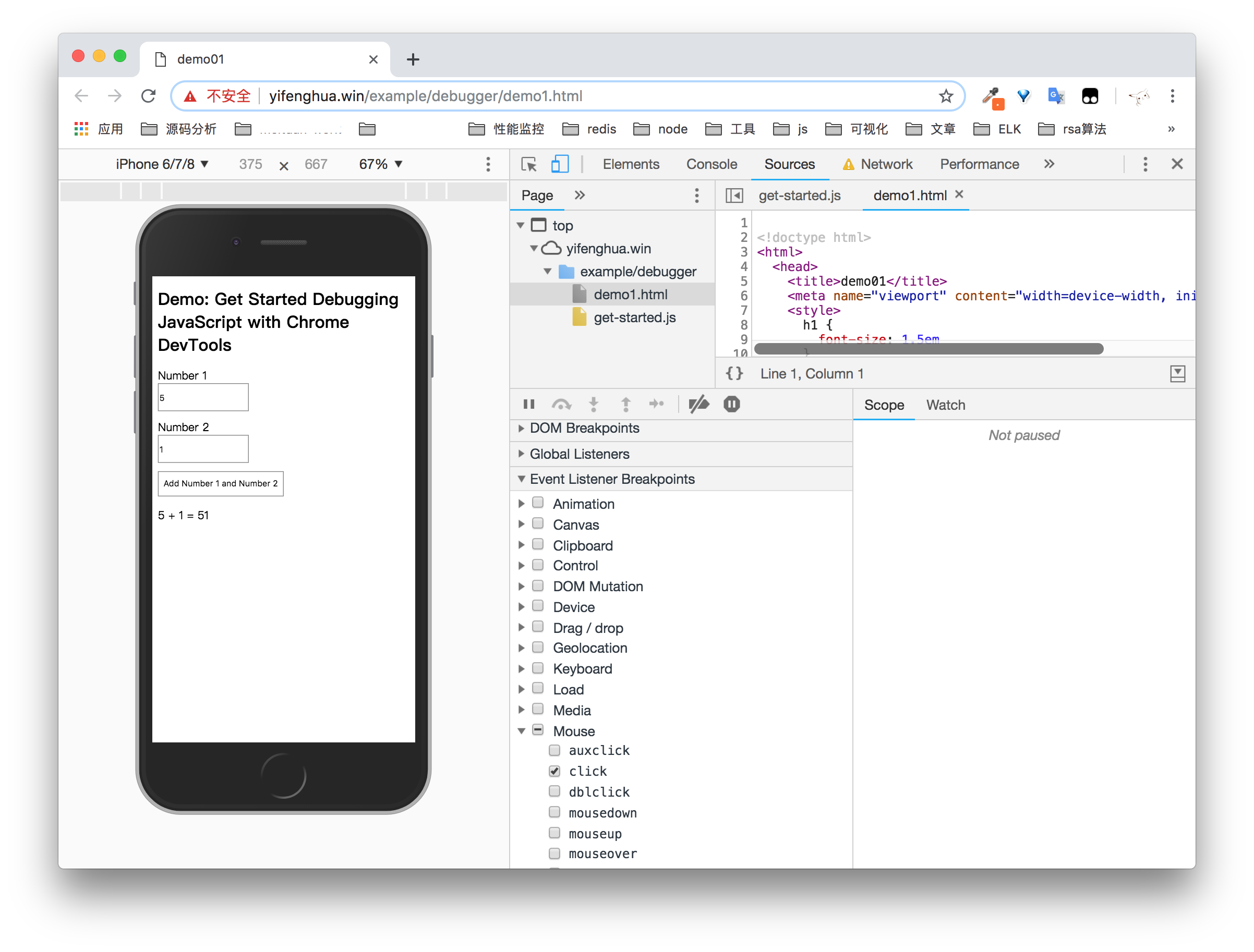The width and height of the screenshot is (1254, 952).
Task: Click Add Number 1 and Number 2 button
Action: pos(221,484)
